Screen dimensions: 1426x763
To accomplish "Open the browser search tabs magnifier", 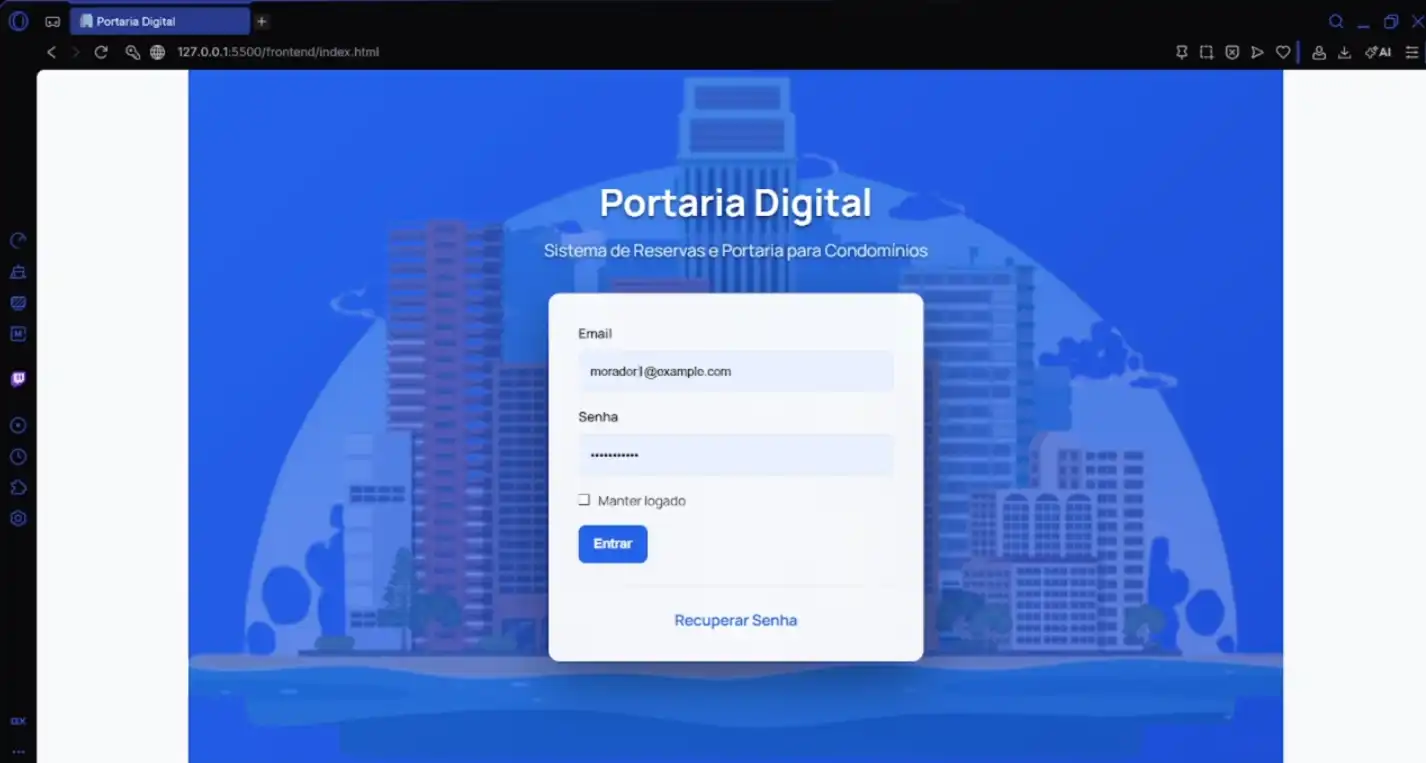I will pos(1336,21).
